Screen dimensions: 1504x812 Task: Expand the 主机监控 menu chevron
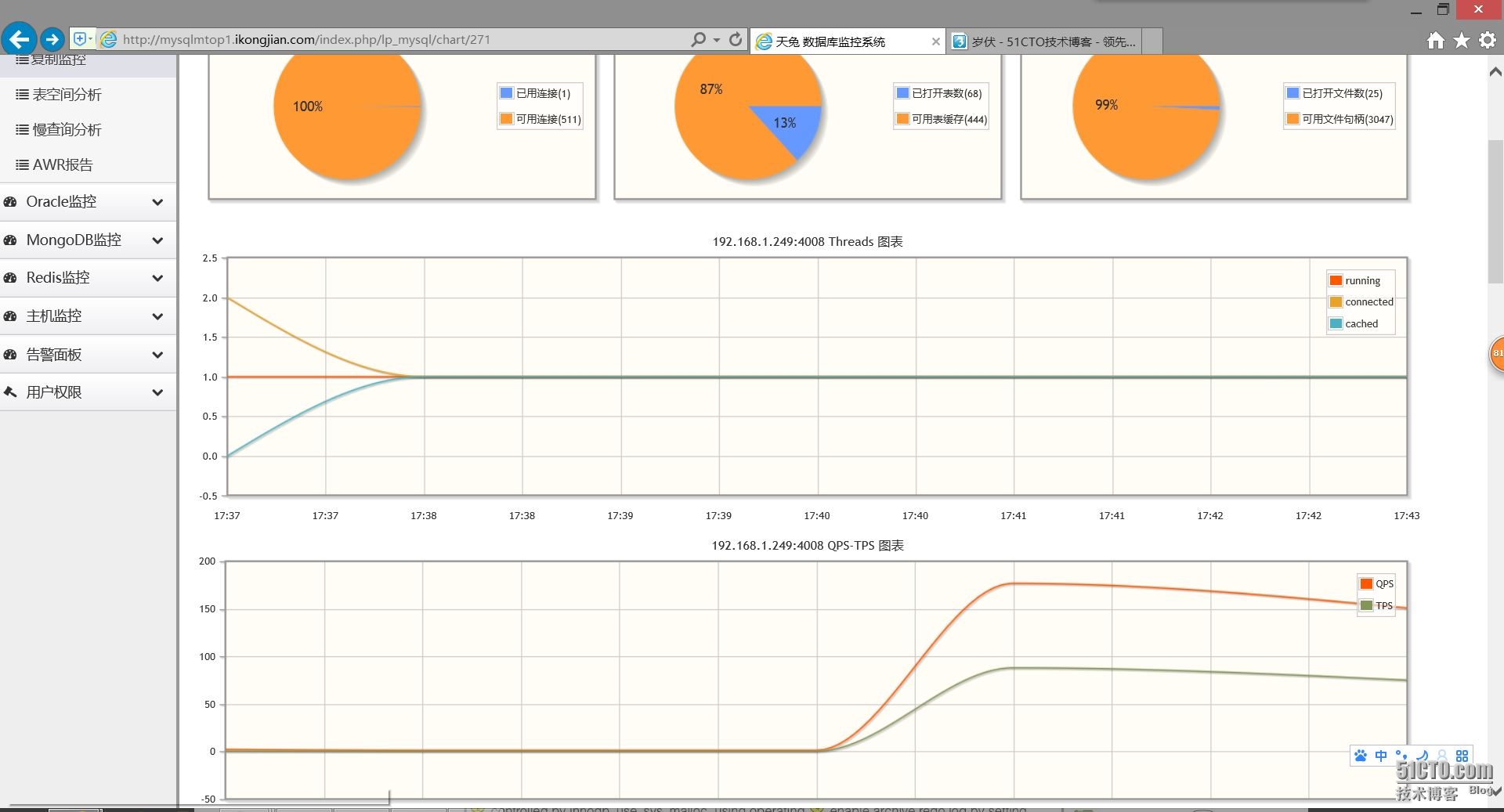coord(157,316)
